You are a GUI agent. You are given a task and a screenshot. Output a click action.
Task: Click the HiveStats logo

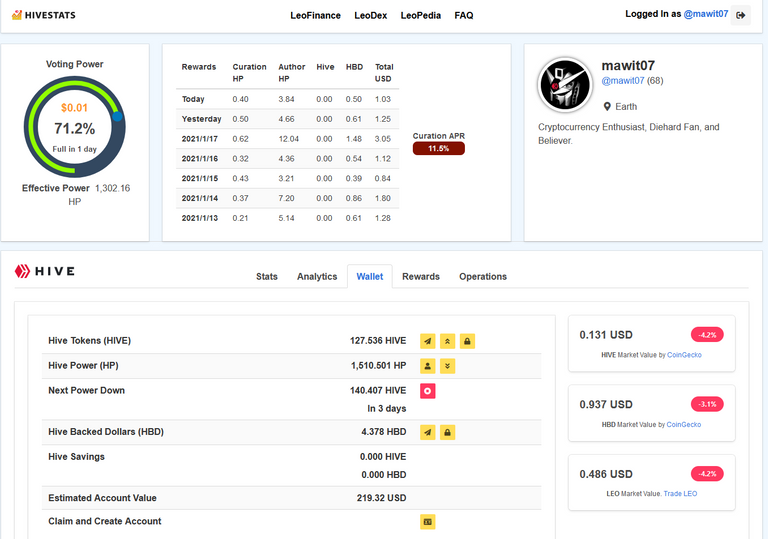(43, 15)
